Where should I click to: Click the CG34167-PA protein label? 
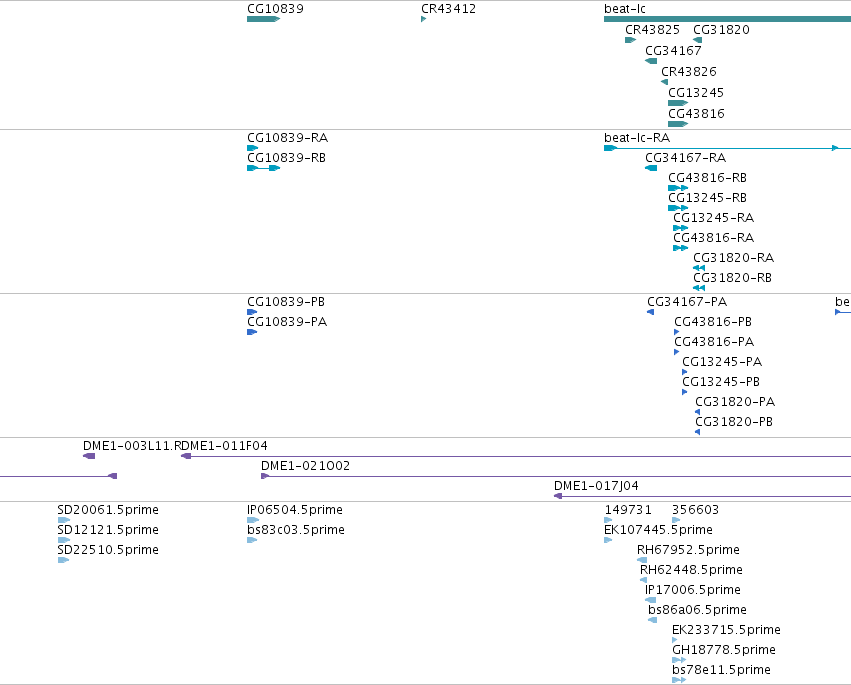[x=687, y=302]
